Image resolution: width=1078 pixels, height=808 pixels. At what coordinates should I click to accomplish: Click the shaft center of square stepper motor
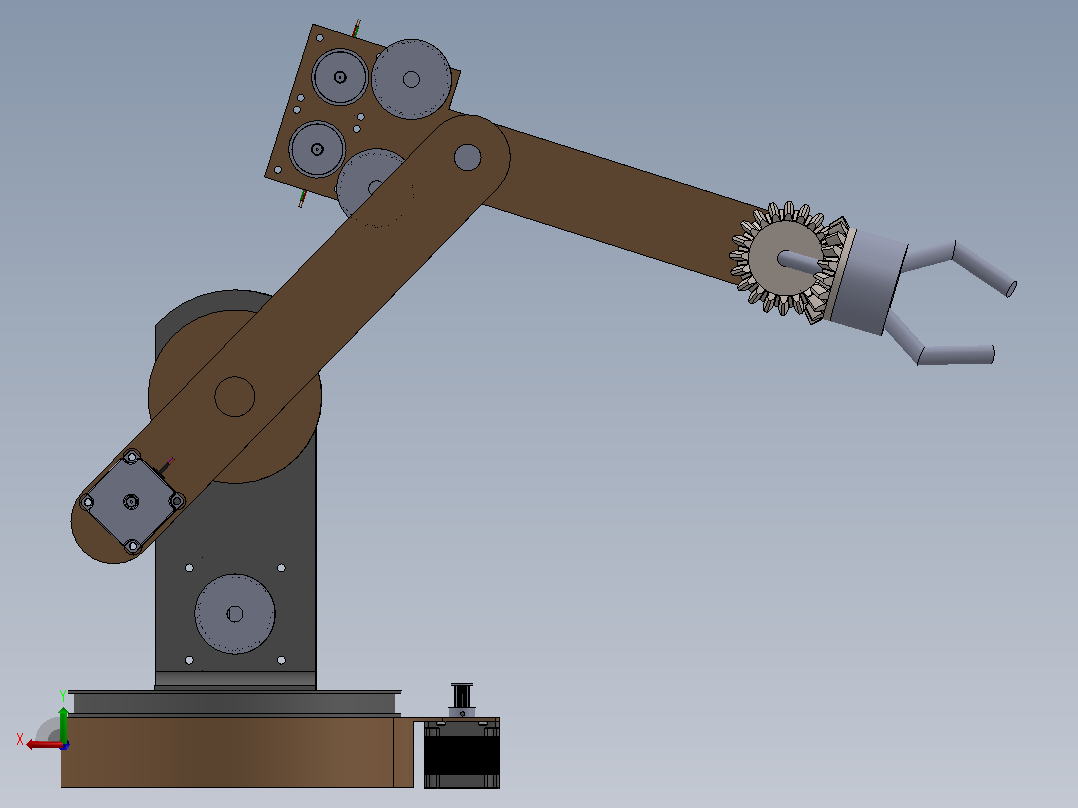[x=131, y=502]
